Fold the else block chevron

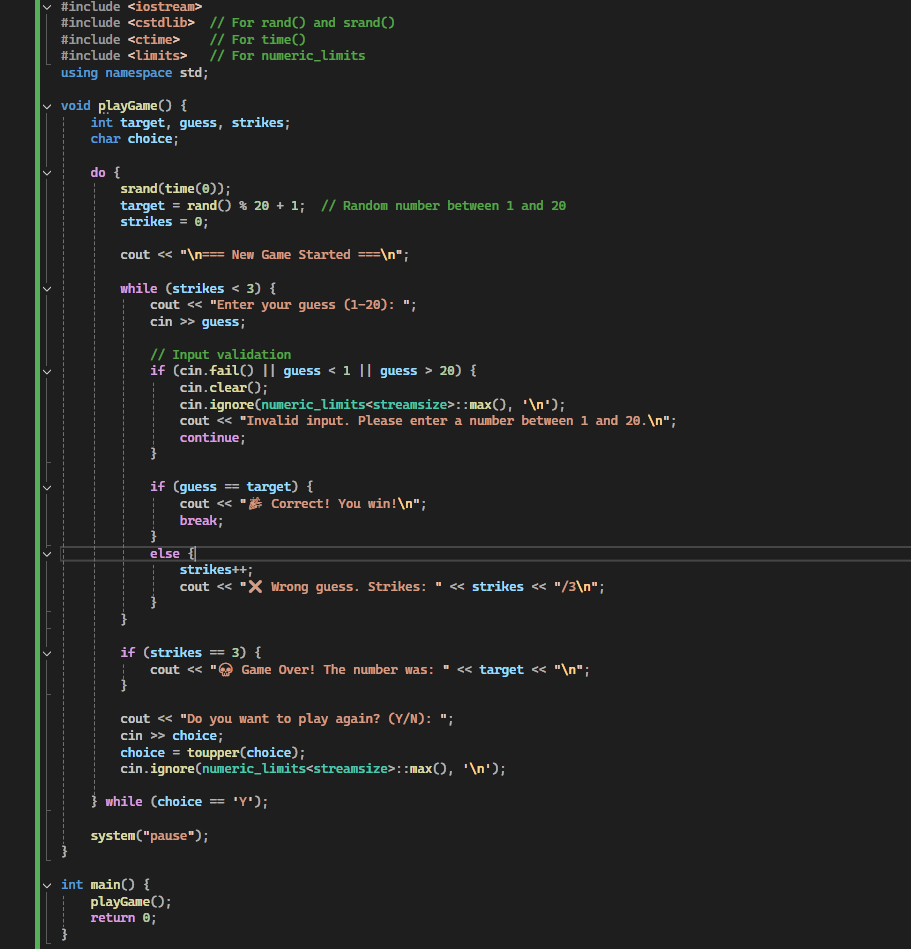[x=47, y=554]
